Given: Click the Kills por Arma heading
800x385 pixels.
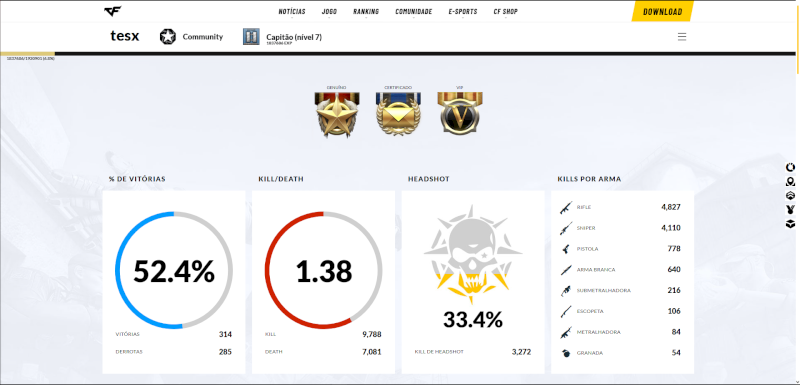Looking at the screenshot, I should click(x=589, y=179).
